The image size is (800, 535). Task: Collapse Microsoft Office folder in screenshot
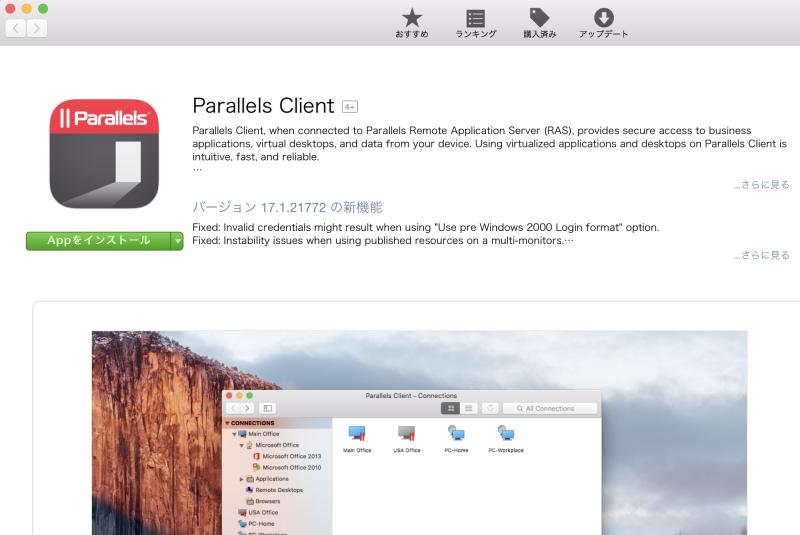[241, 446]
